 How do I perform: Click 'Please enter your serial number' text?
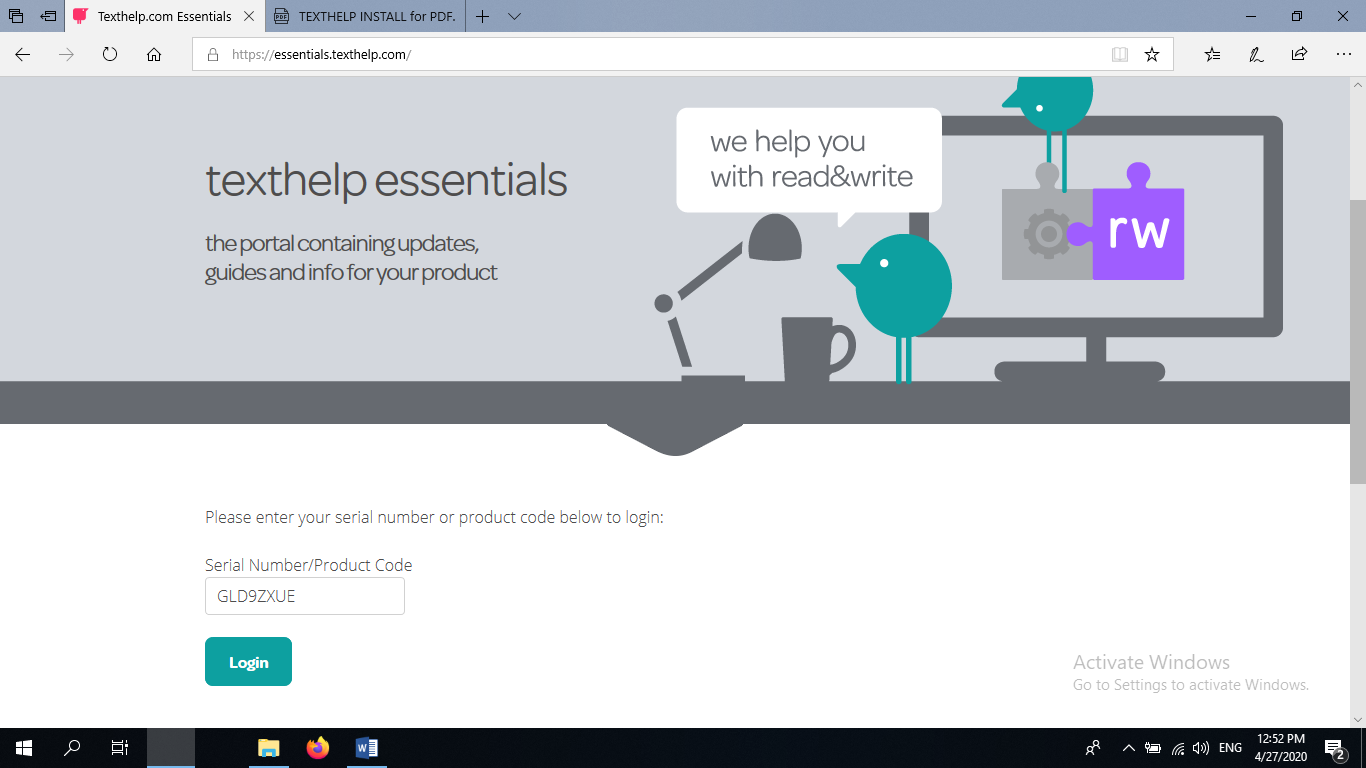point(434,517)
